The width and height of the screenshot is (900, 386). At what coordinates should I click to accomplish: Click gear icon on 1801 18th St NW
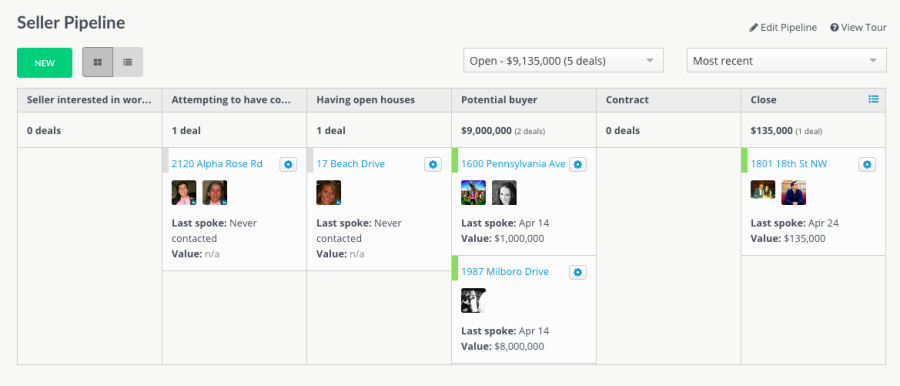[867, 164]
